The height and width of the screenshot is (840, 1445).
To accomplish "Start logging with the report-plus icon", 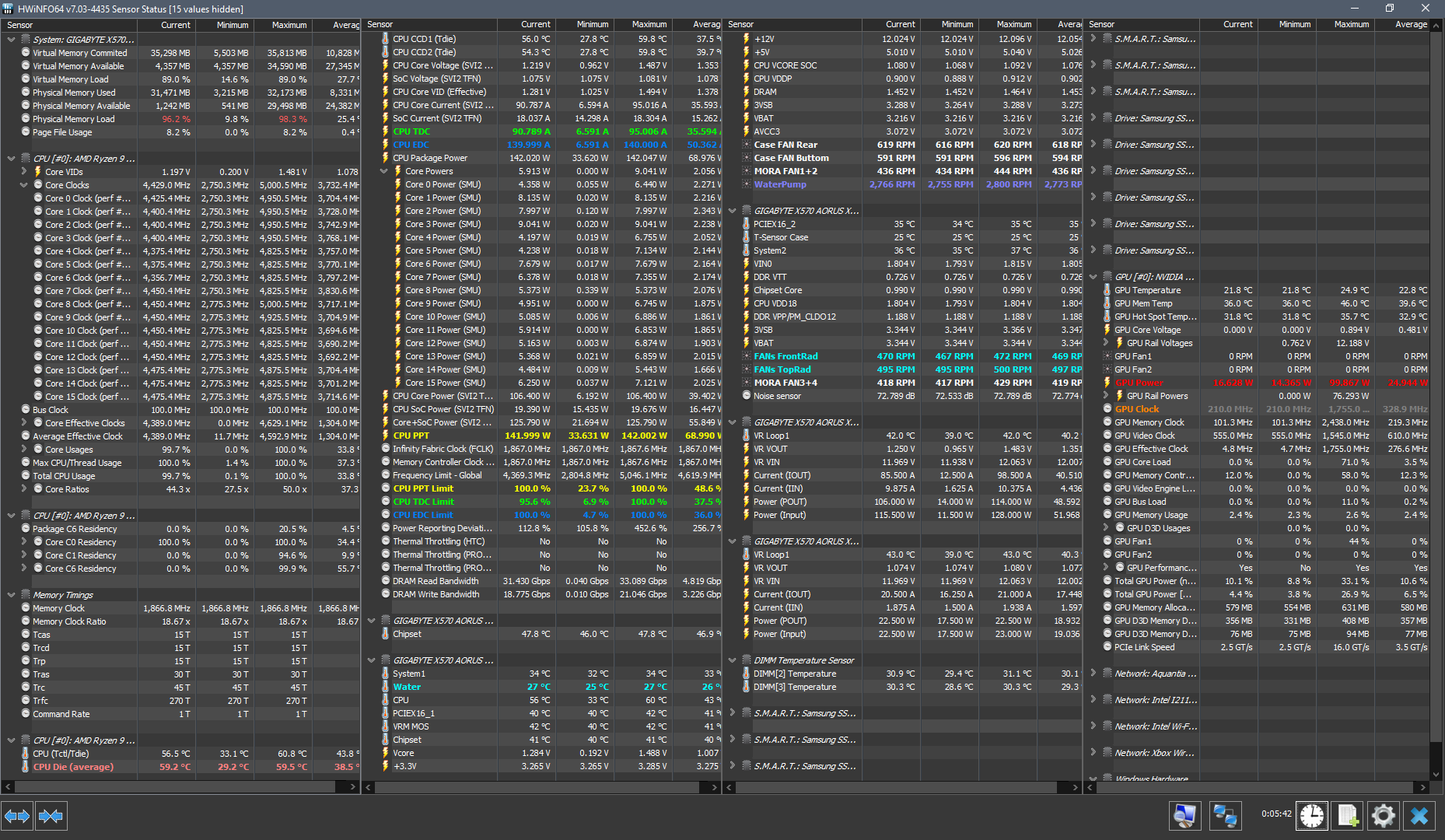I will (1348, 816).
